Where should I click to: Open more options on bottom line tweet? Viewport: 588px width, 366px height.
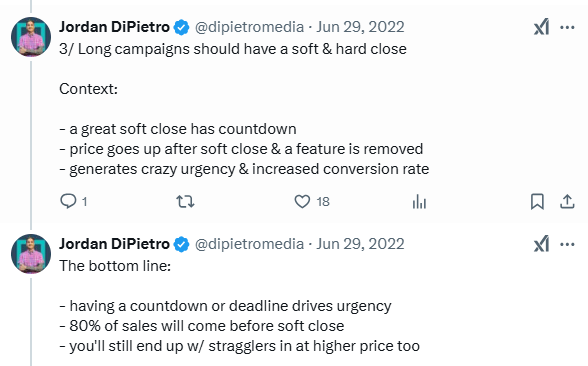pyautogui.click(x=567, y=244)
